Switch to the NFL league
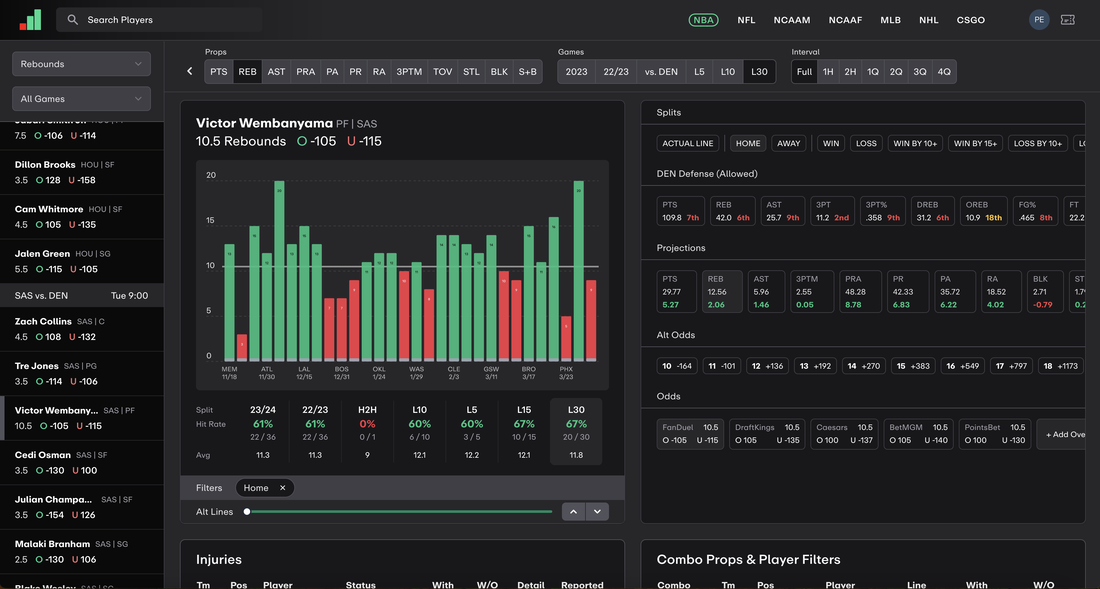Viewport: 1100px width, 589px height. pos(746,20)
